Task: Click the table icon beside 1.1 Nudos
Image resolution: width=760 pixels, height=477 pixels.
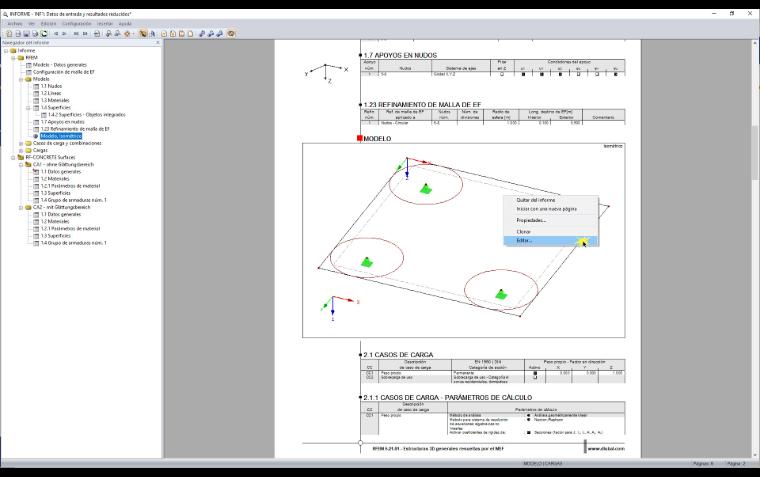Action: (x=36, y=86)
